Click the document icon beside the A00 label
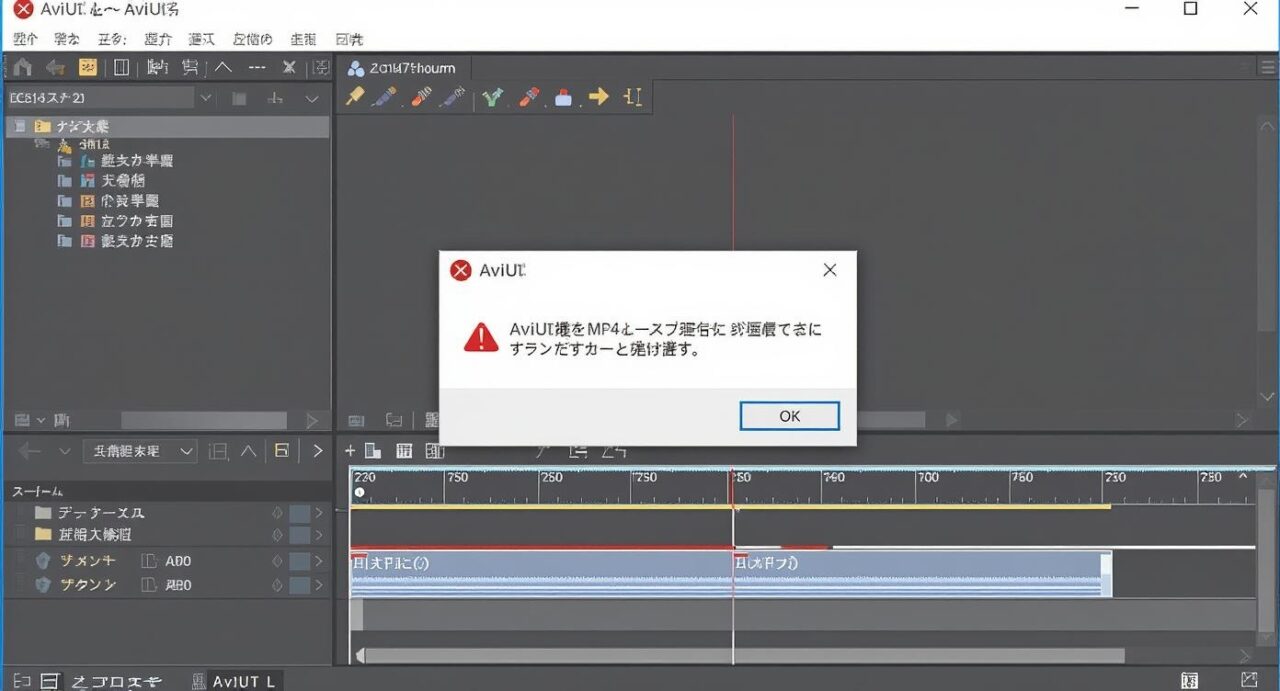Screen dimensions: 1280x691 pos(150,561)
